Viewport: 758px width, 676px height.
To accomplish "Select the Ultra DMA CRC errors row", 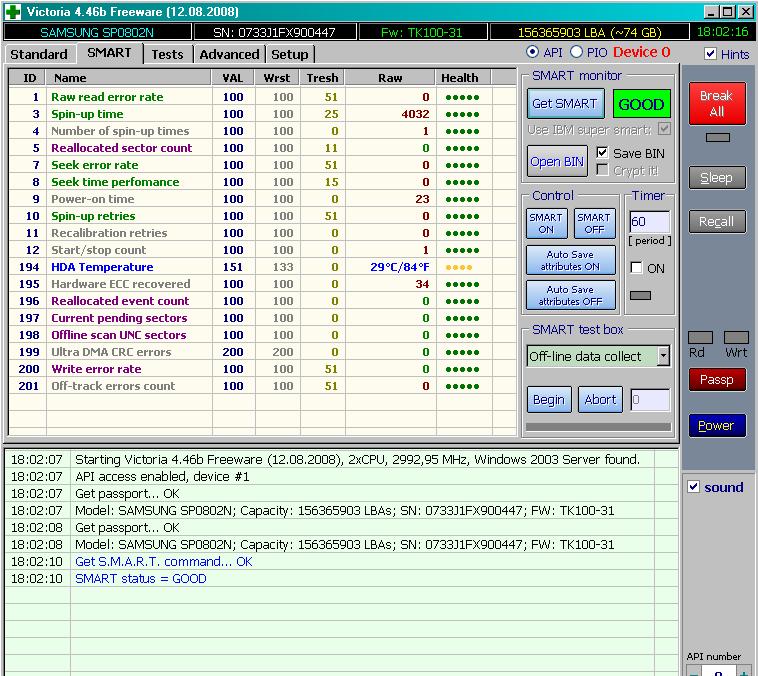I will tap(263, 352).
